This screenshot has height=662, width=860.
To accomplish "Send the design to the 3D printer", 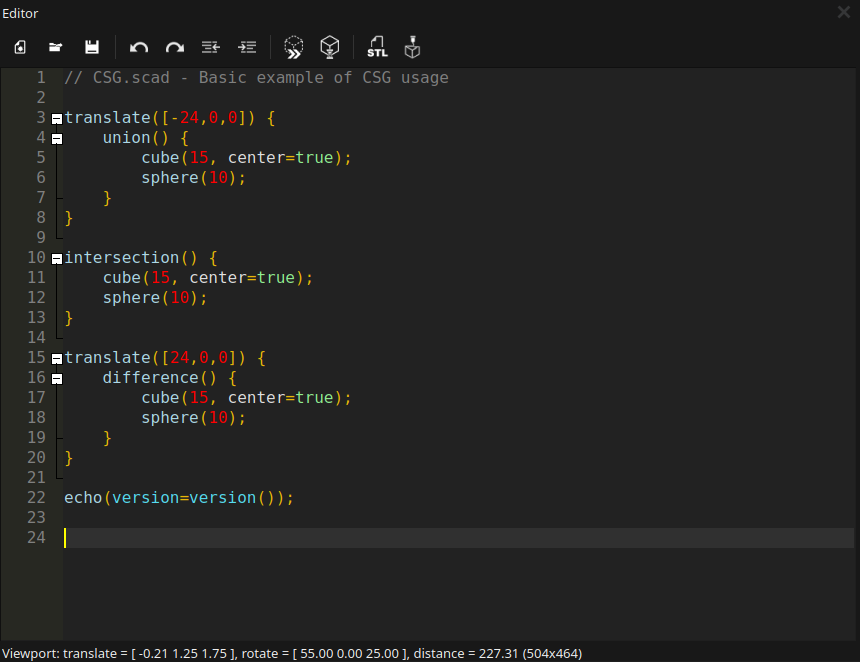I will pyautogui.click(x=412, y=47).
